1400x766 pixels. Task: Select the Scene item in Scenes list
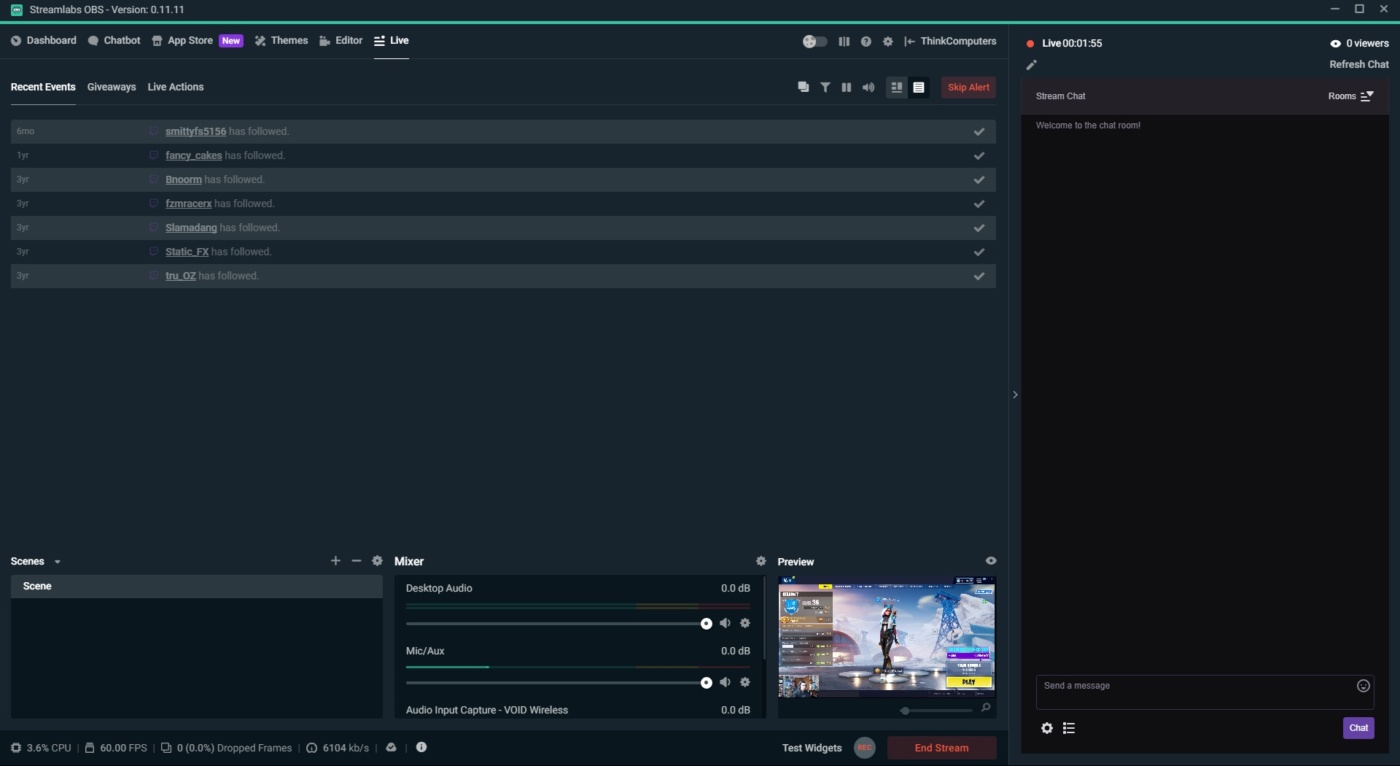[x=196, y=586]
